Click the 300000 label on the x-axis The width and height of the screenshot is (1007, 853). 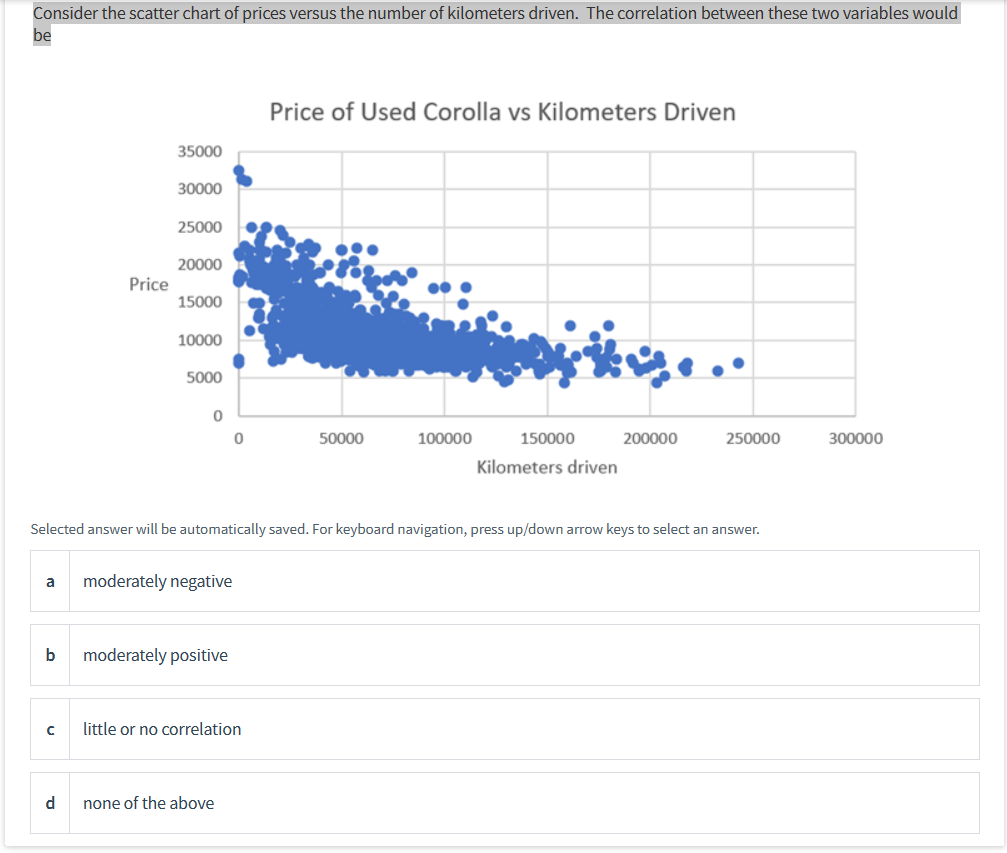856,438
